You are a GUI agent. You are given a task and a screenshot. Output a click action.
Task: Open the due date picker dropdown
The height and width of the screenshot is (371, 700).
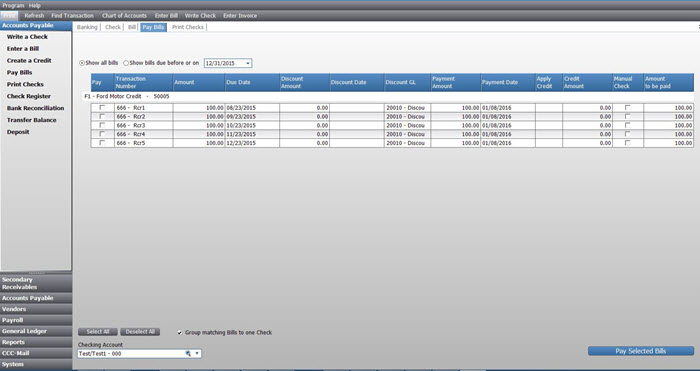coord(248,63)
